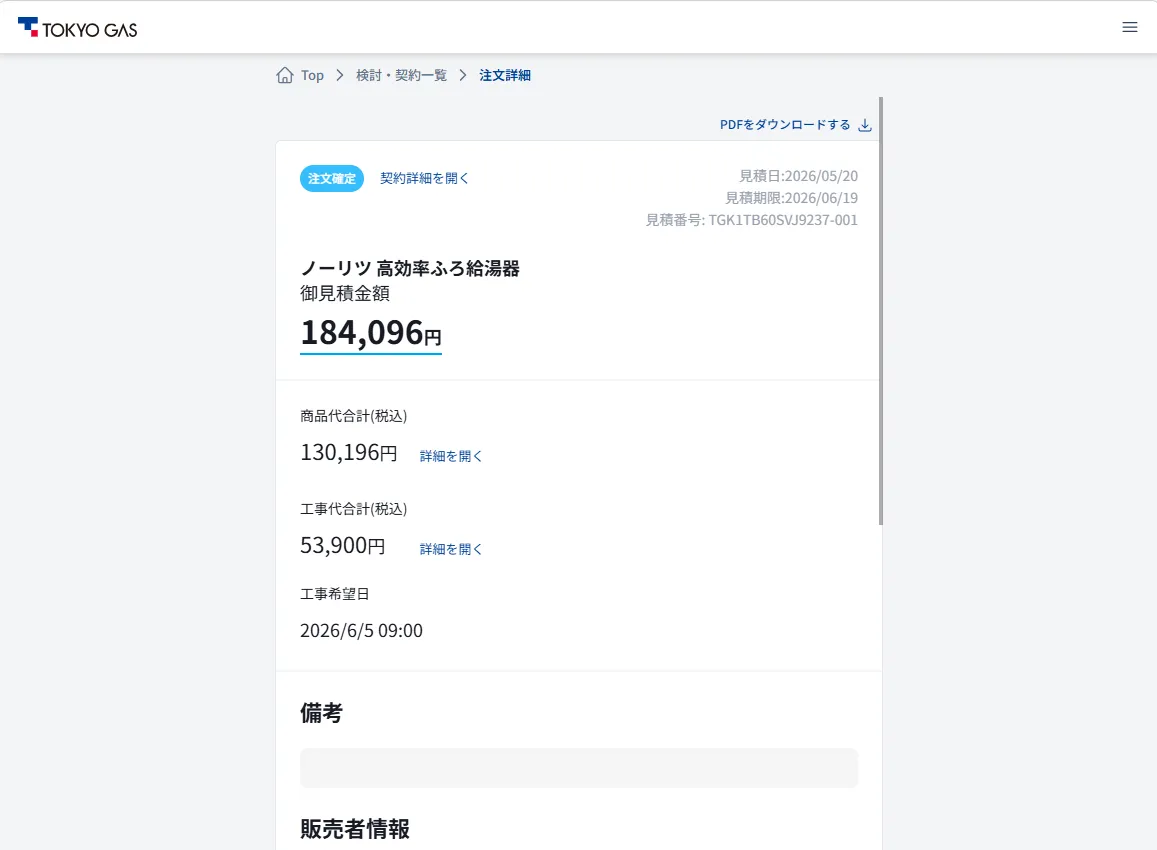
Task: Click the 販売者情報 heading
Action: [x=354, y=829]
